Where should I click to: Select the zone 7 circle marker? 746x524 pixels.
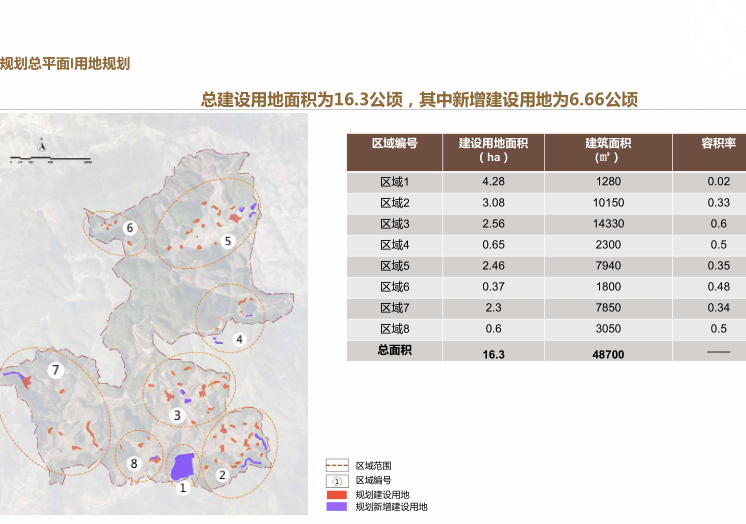click(56, 370)
